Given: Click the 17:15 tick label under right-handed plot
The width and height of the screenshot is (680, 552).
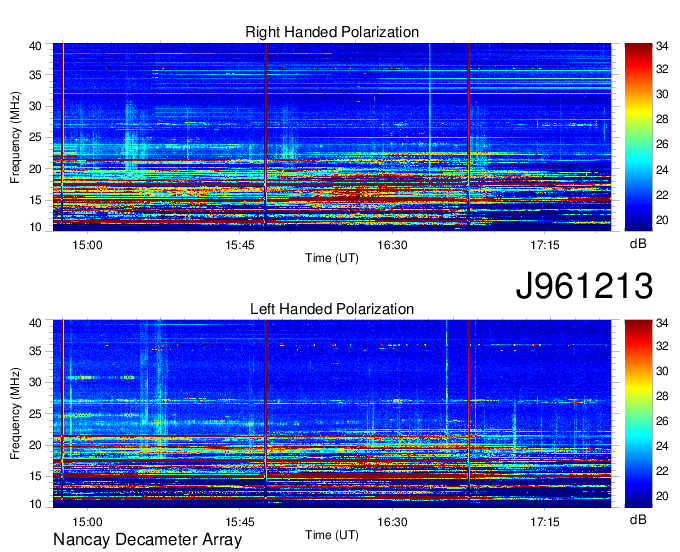Looking at the screenshot, I should pos(545,245).
